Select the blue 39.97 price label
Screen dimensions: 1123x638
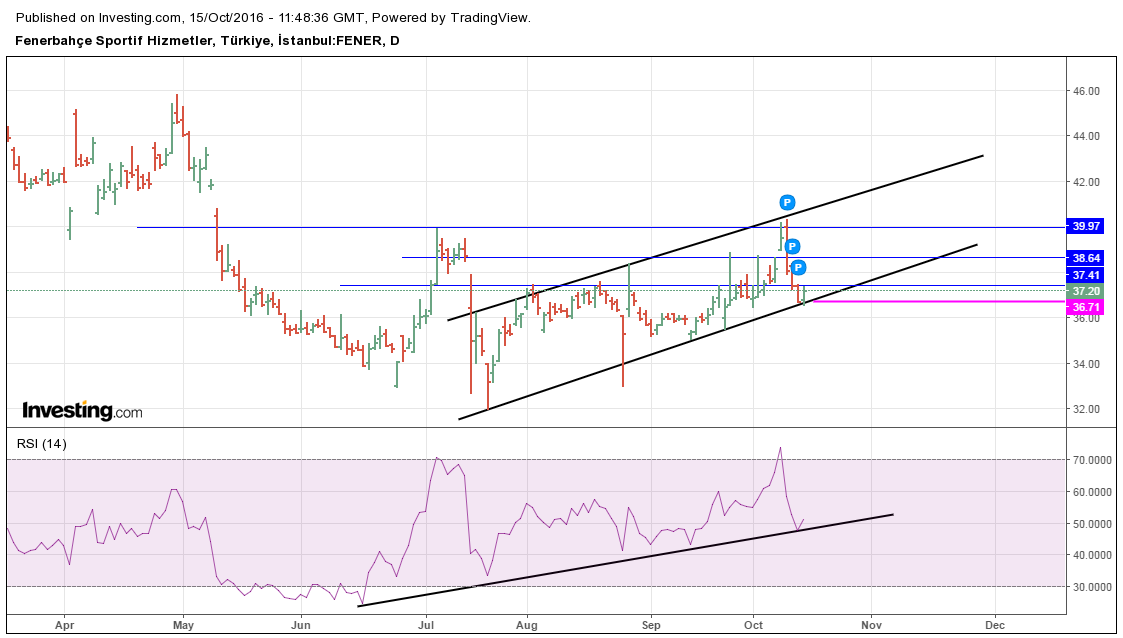coord(1086,226)
